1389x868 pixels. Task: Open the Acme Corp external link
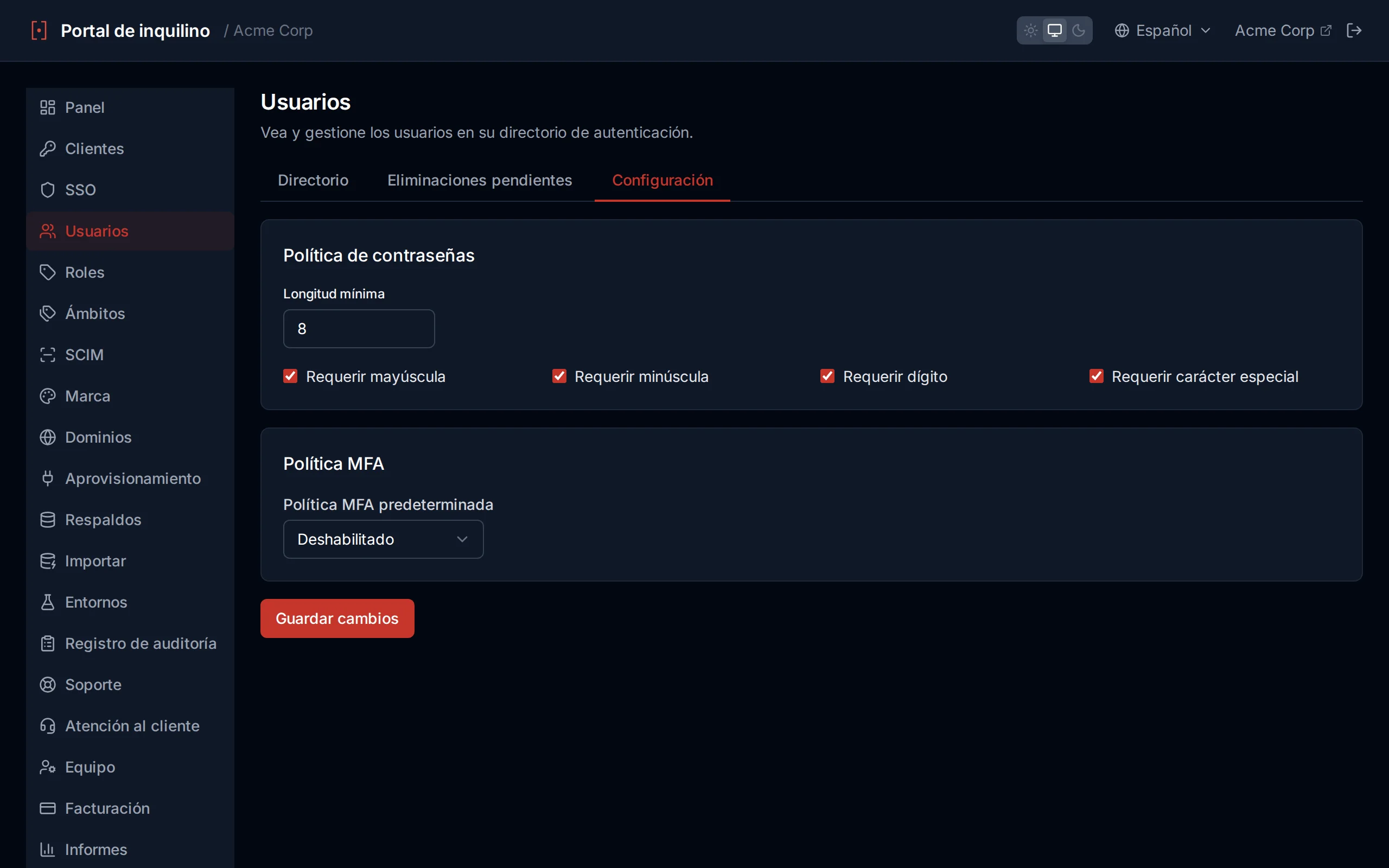point(1282,30)
